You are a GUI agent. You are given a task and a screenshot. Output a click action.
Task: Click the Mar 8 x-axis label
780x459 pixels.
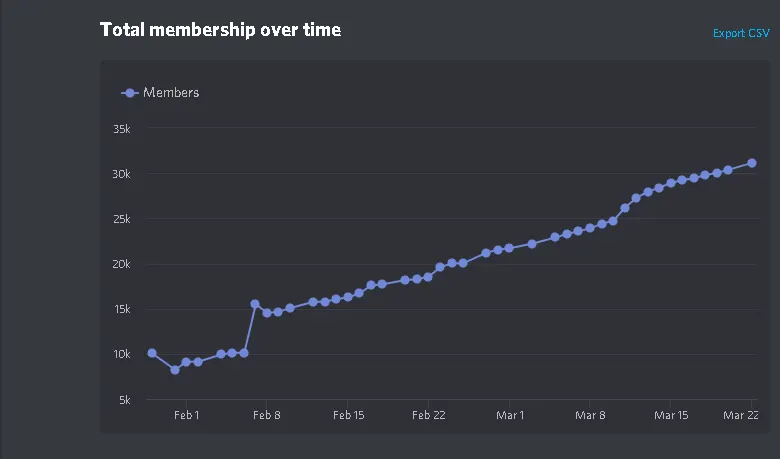point(590,415)
